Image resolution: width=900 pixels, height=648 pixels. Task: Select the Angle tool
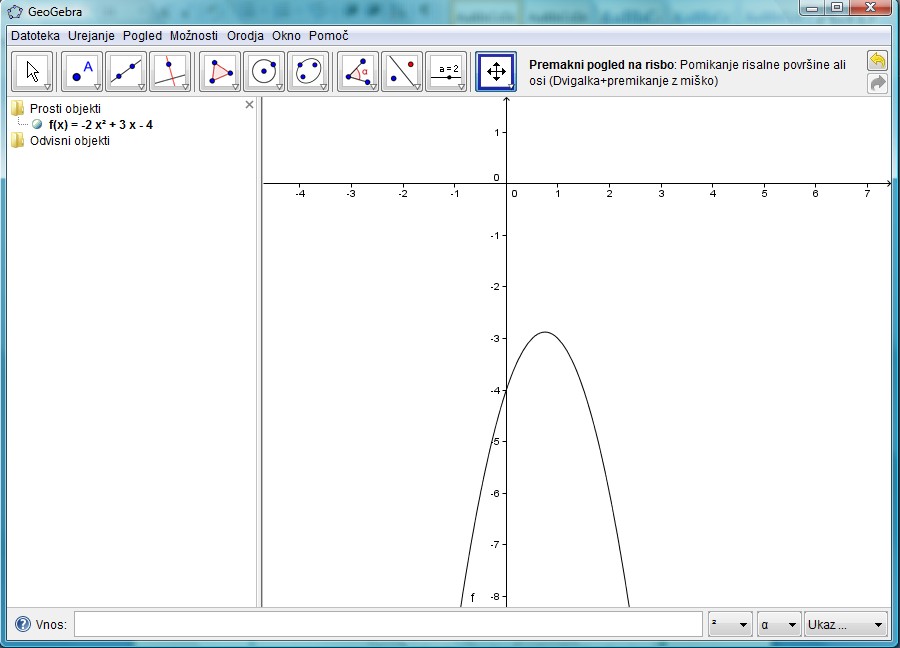coord(358,72)
